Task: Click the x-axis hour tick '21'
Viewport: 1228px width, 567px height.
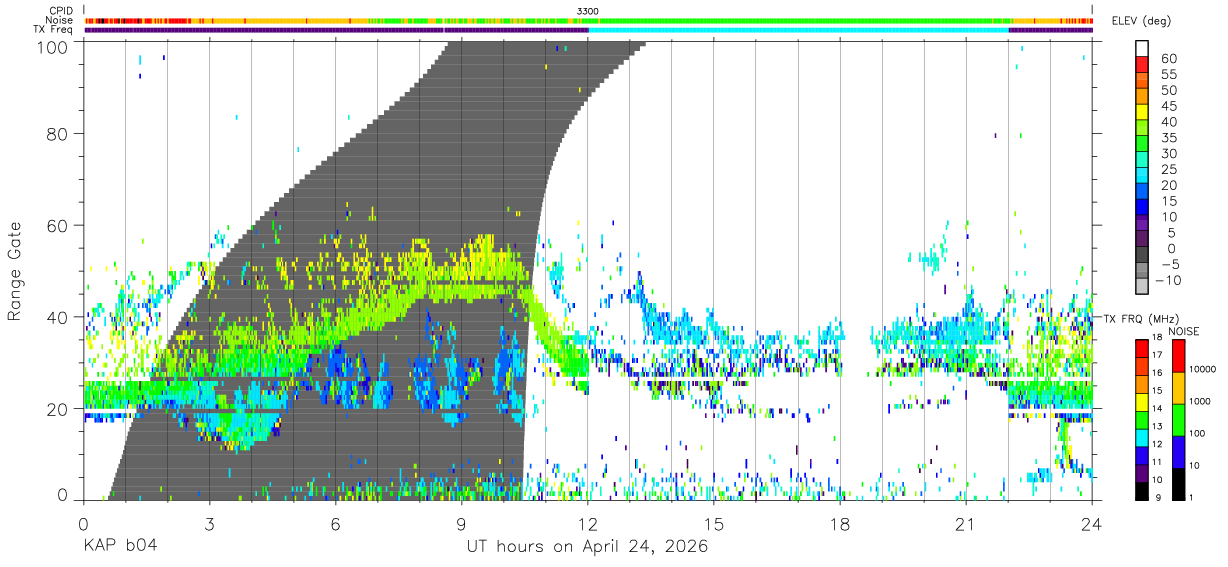Action: coord(965,524)
